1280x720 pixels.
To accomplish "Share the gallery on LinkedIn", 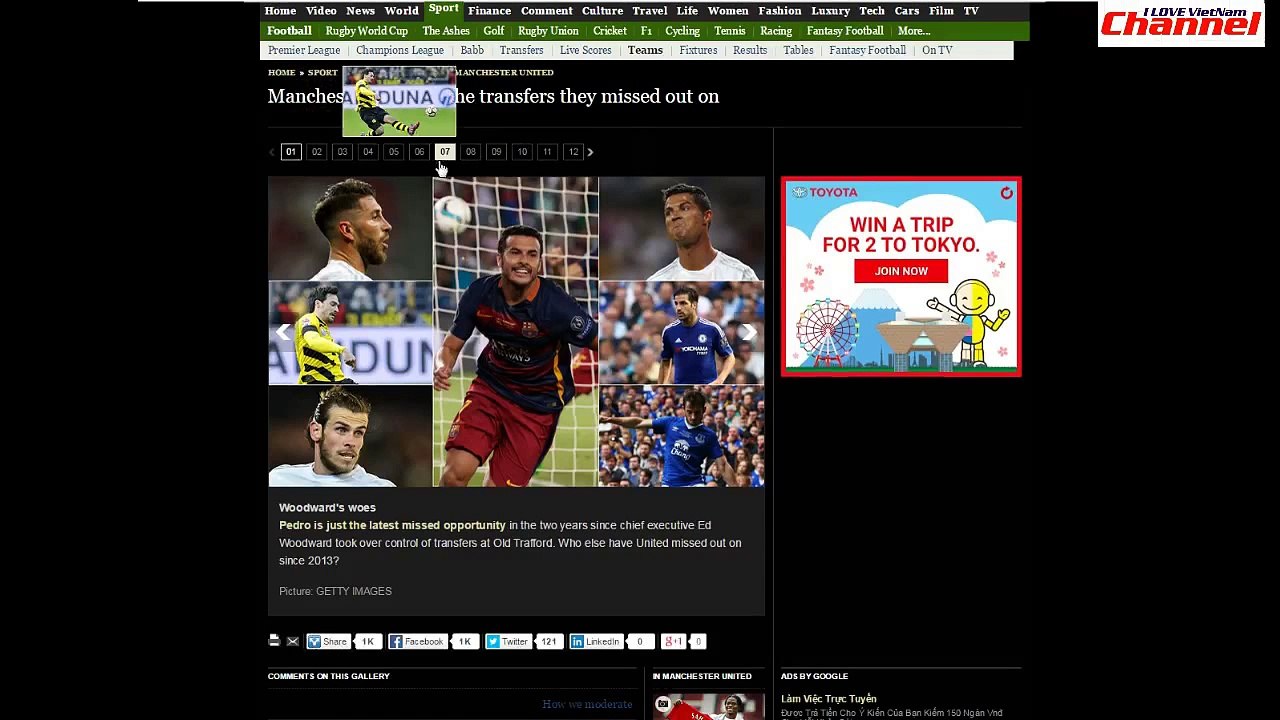I will point(596,642).
